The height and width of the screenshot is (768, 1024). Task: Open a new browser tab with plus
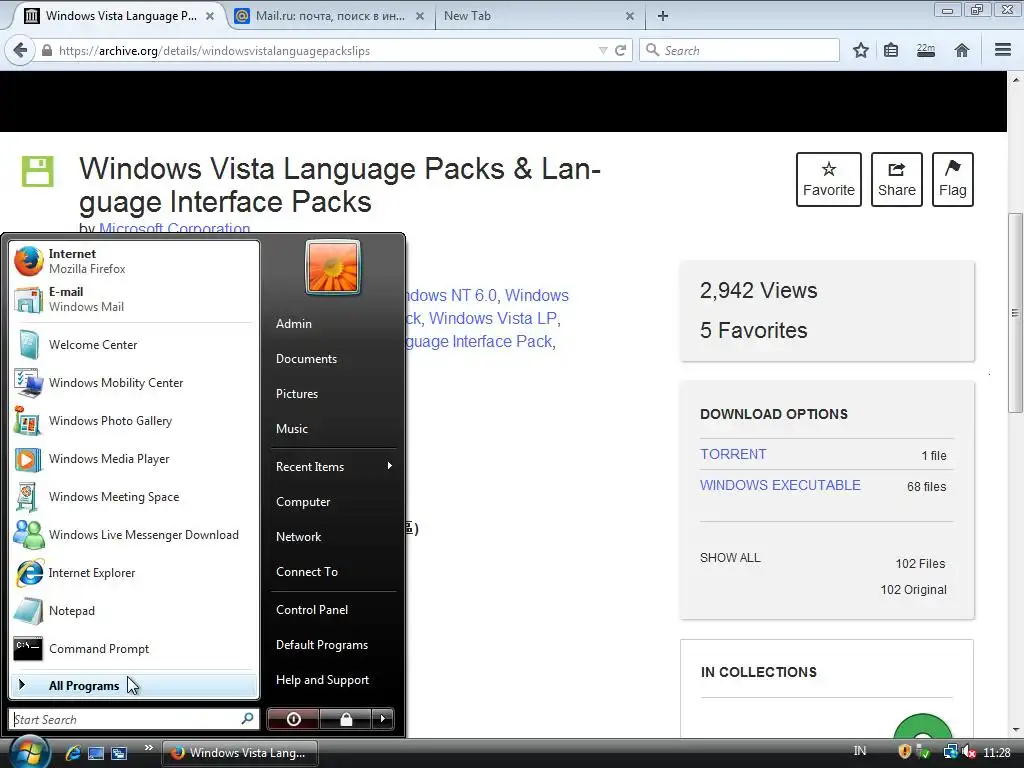click(663, 16)
